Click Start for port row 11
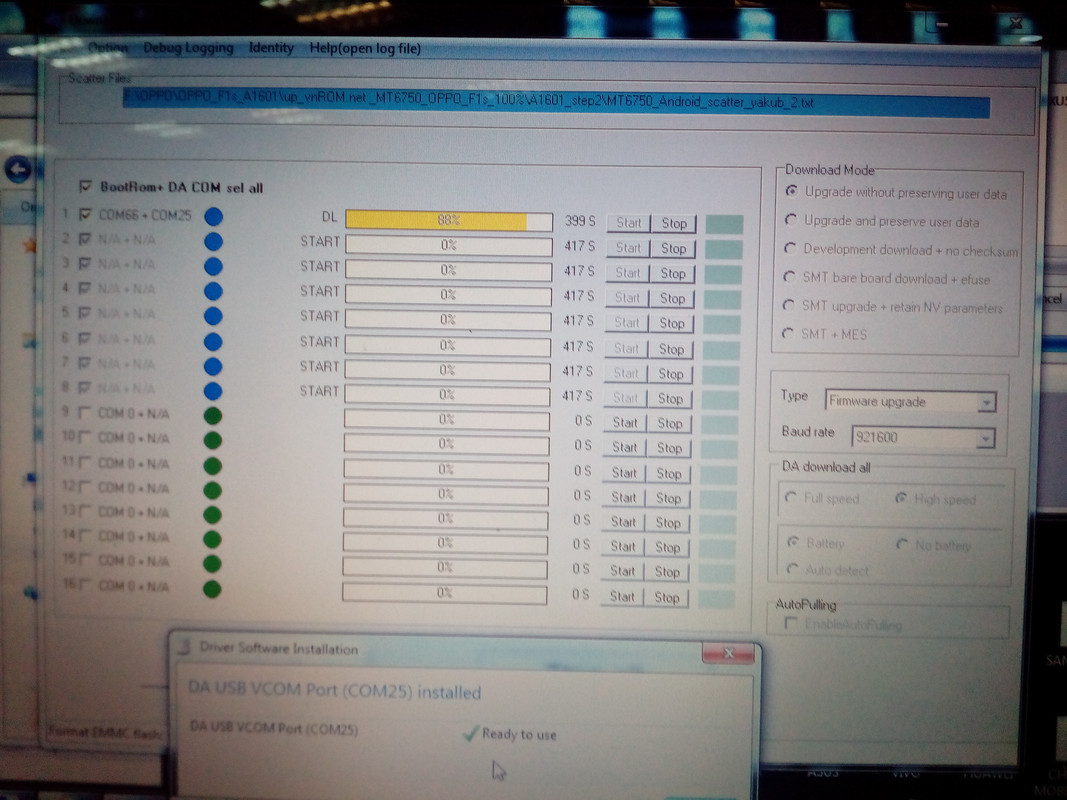 pyautogui.click(x=624, y=473)
